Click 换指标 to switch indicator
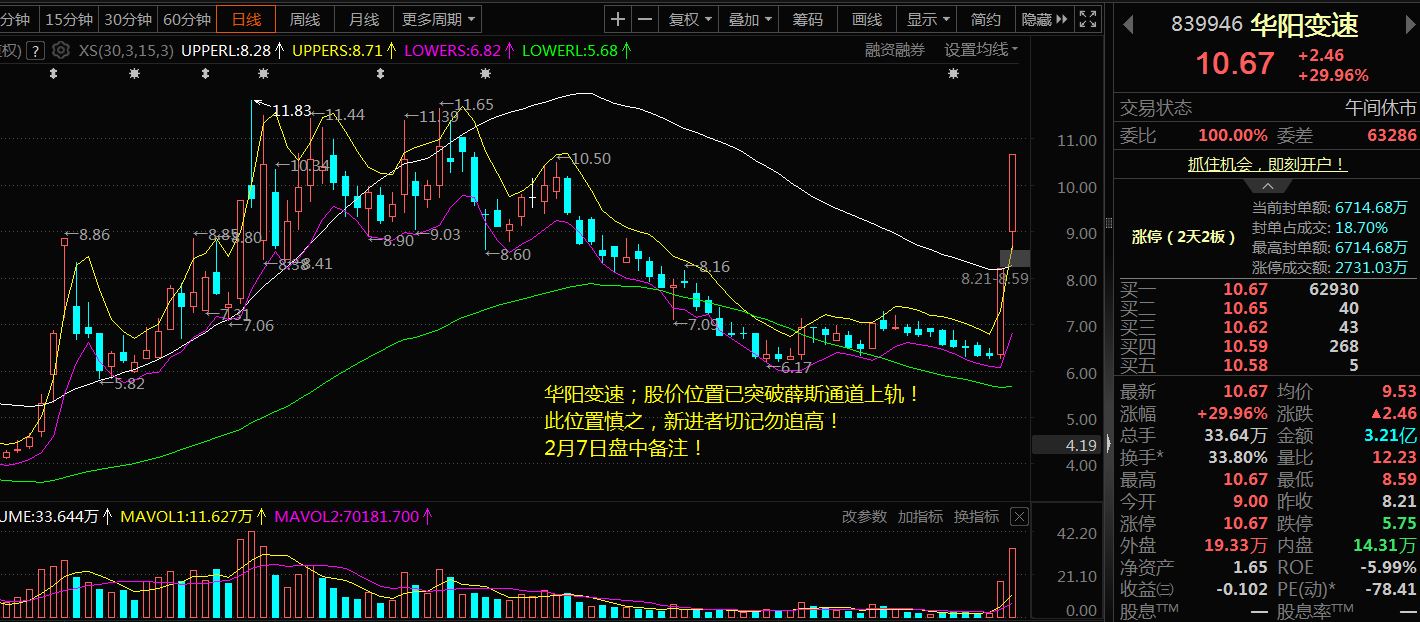Screen dimensions: 1420x622 (976, 516)
